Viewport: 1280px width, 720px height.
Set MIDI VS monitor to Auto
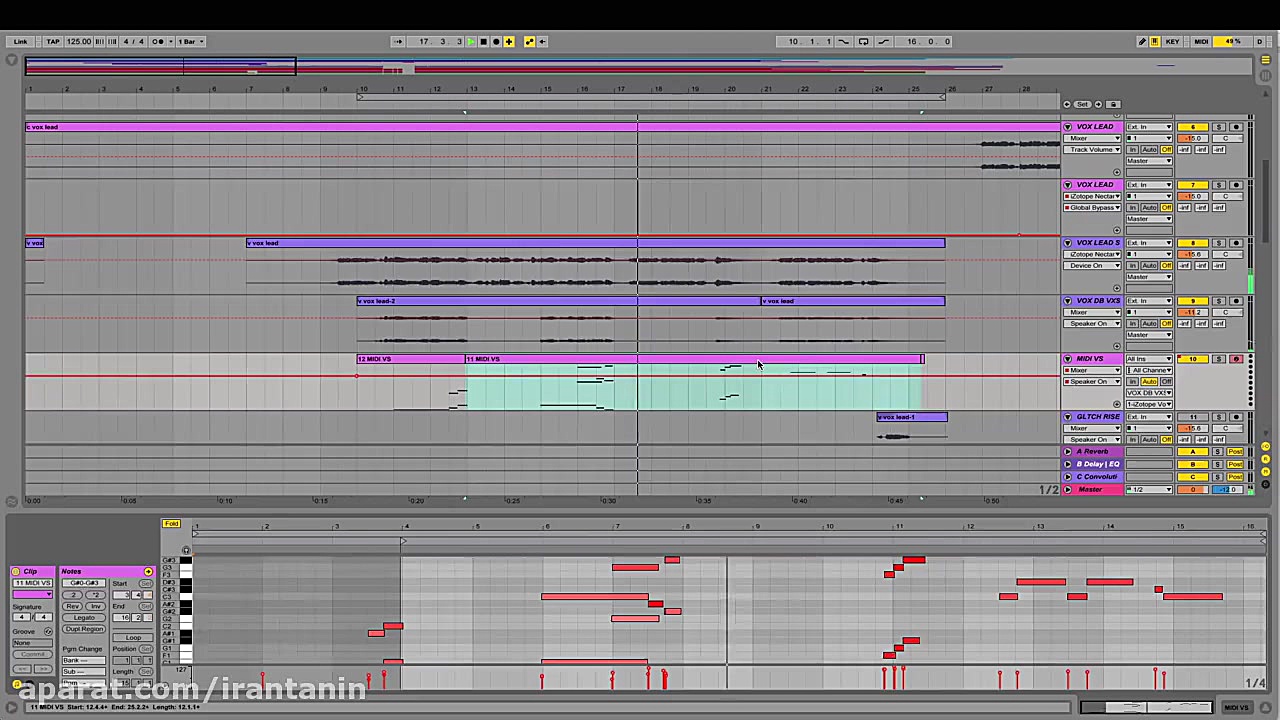[1149, 381]
